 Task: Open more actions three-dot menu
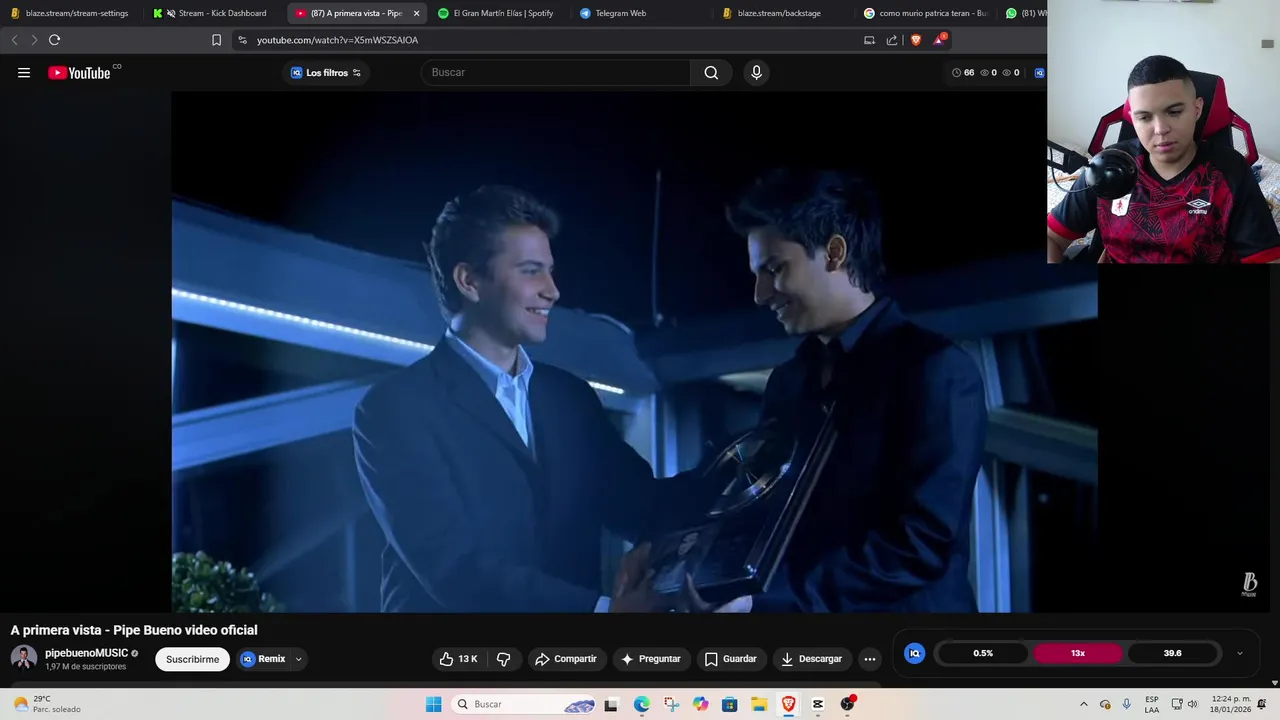point(870,659)
